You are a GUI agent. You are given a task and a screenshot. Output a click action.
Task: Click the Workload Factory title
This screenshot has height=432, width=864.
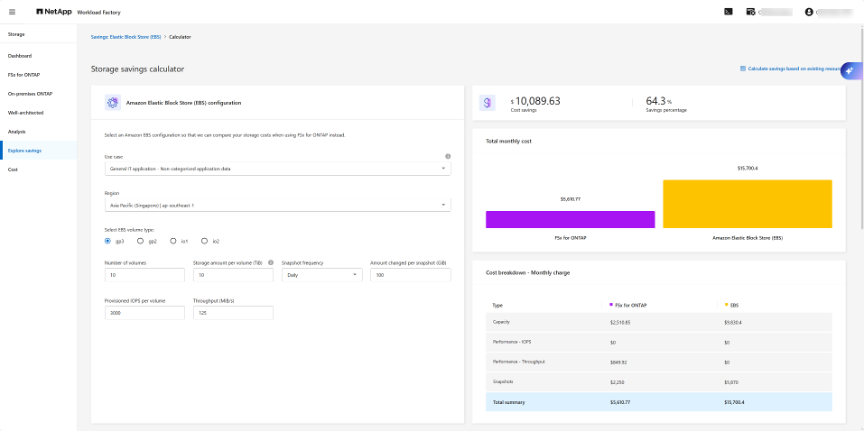click(x=99, y=12)
